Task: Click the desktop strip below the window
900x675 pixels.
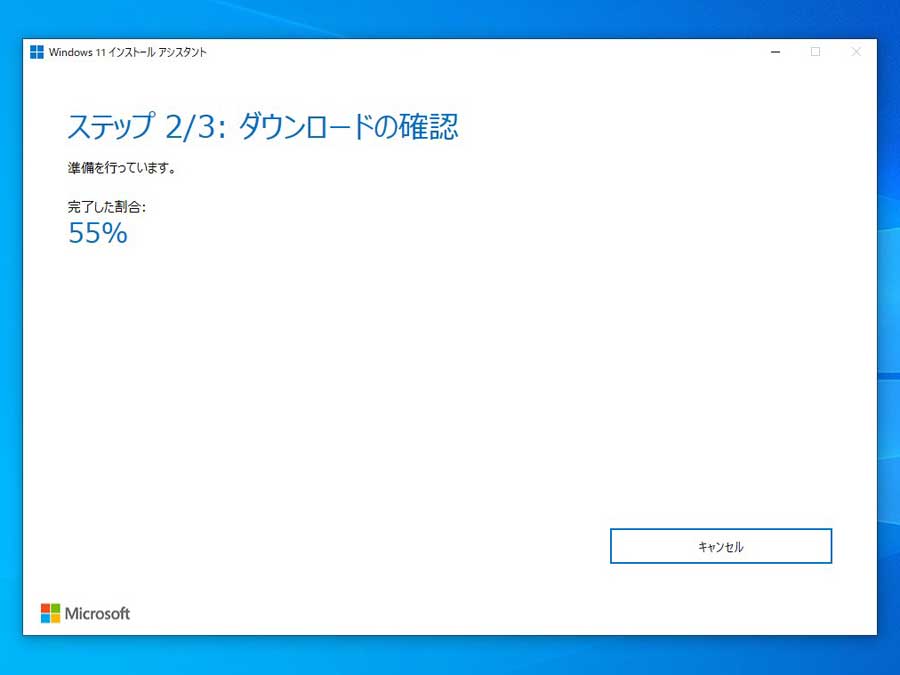Action: click(x=450, y=655)
